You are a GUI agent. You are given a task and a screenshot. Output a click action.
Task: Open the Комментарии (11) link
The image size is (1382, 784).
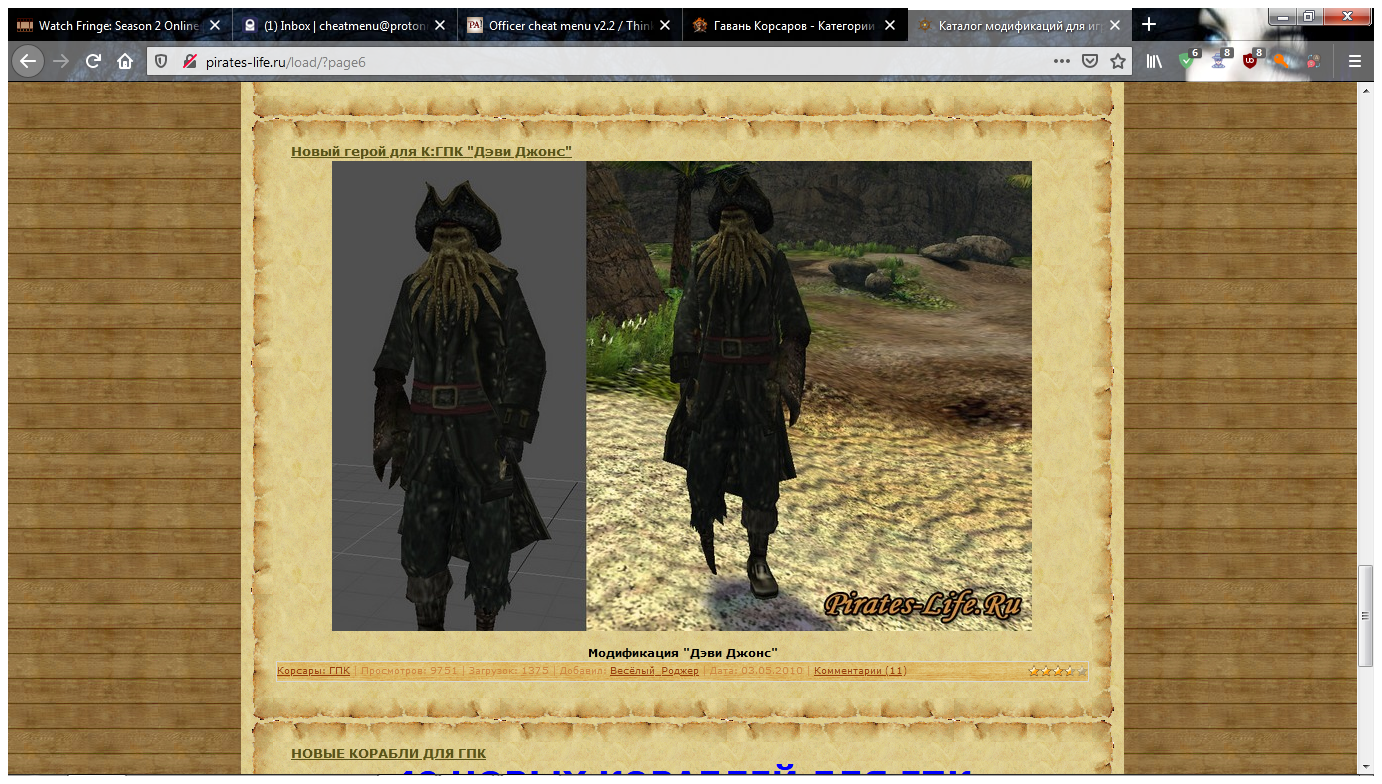coord(859,671)
